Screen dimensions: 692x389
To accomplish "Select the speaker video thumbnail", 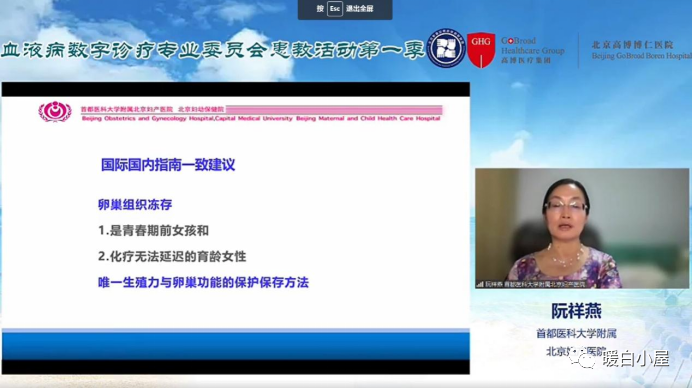I will [x=582, y=228].
